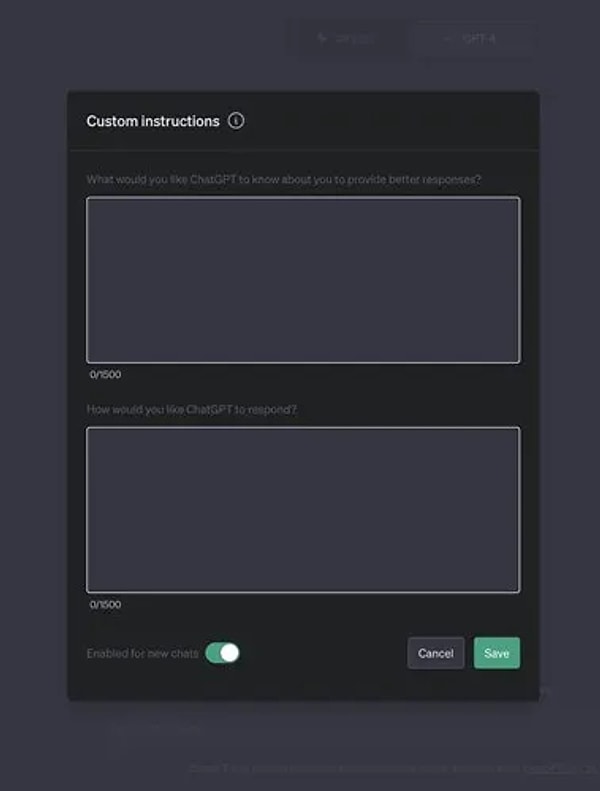This screenshot has width=600, height=791.
Task: Click the 0/1500 counter under the first text box
Action: [x=105, y=375]
